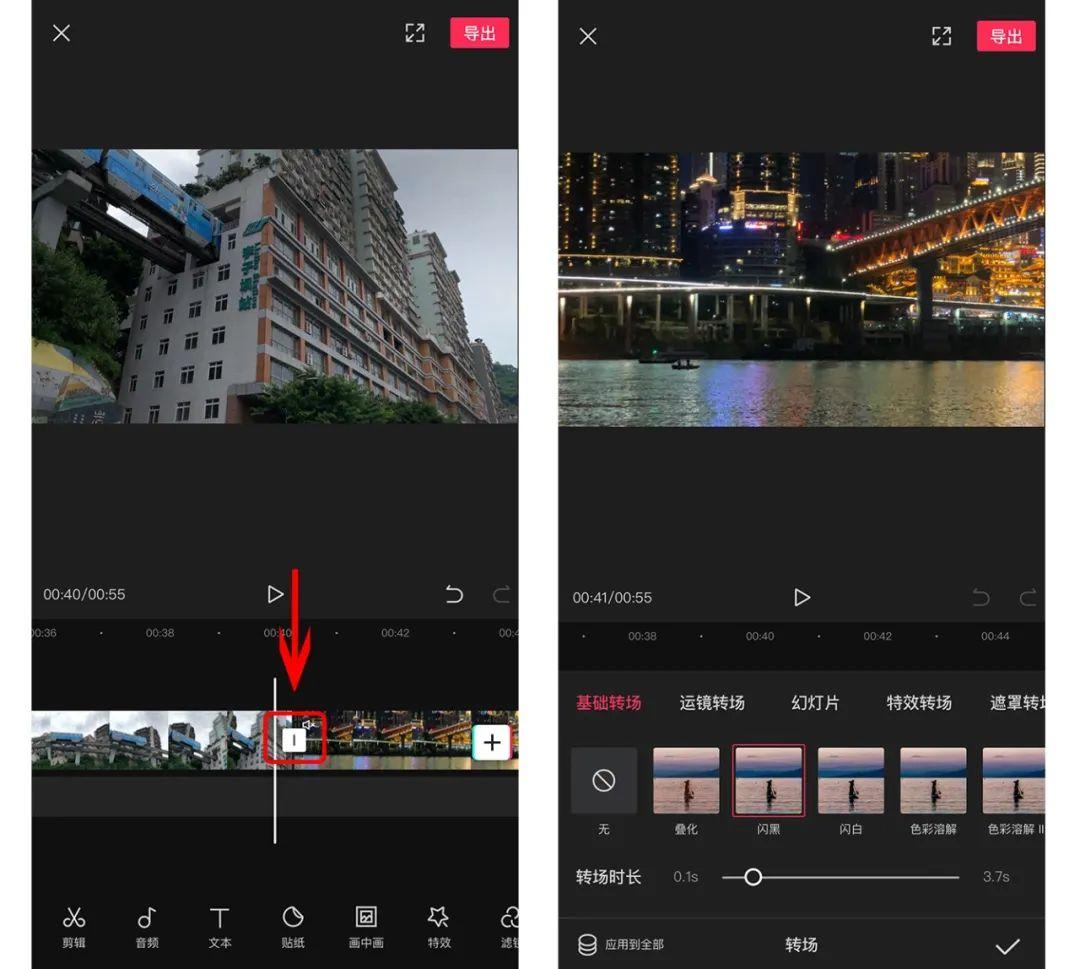Open the 音频 audio tool
This screenshot has width=1080, height=969.
147,927
